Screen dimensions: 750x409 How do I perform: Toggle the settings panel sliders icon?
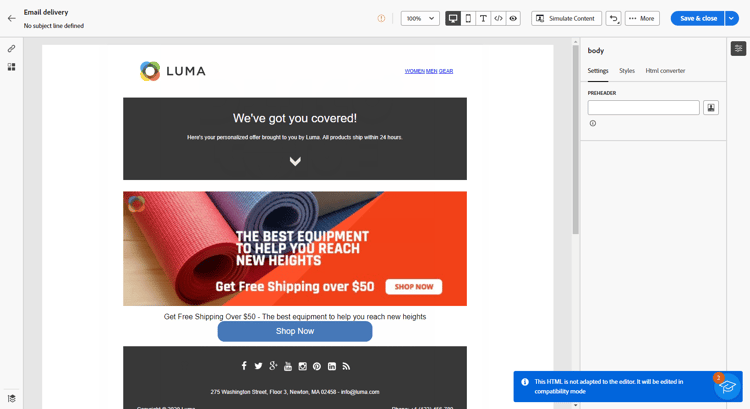pyautogui.click(x=738, y=48)
